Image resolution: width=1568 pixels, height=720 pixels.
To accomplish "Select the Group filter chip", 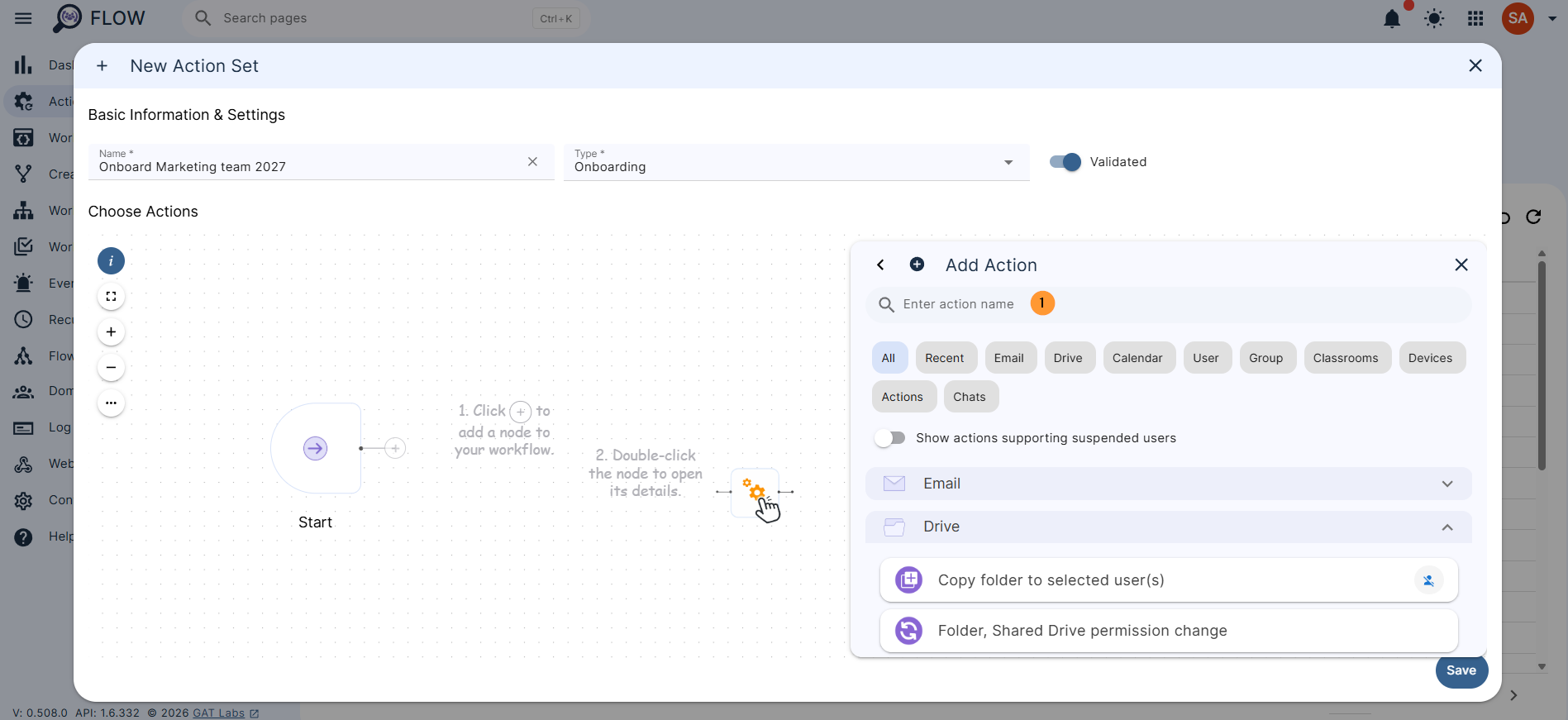I will pyautogui.click(x=1266, y=358).
